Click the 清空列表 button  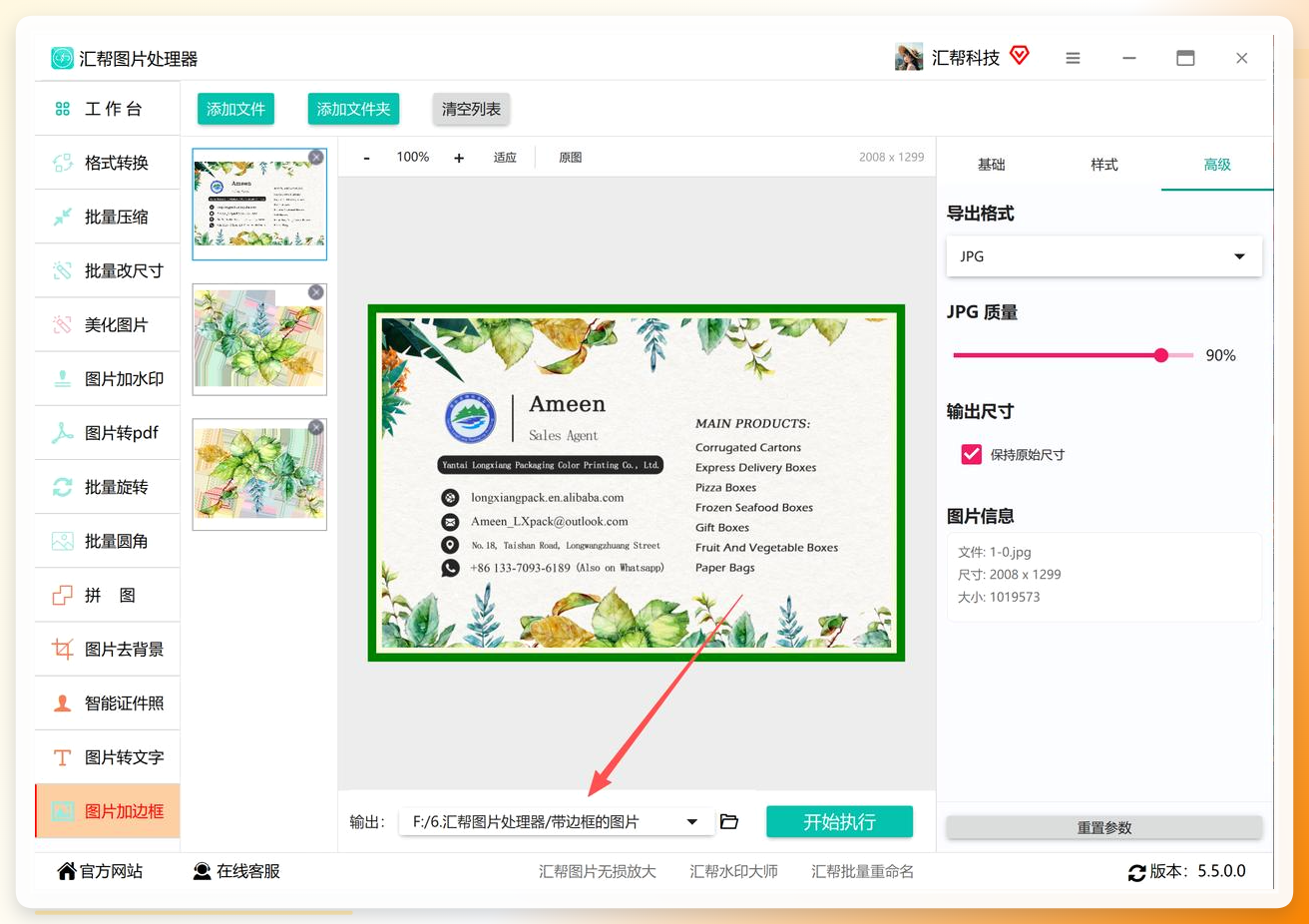tap(471, 109)
